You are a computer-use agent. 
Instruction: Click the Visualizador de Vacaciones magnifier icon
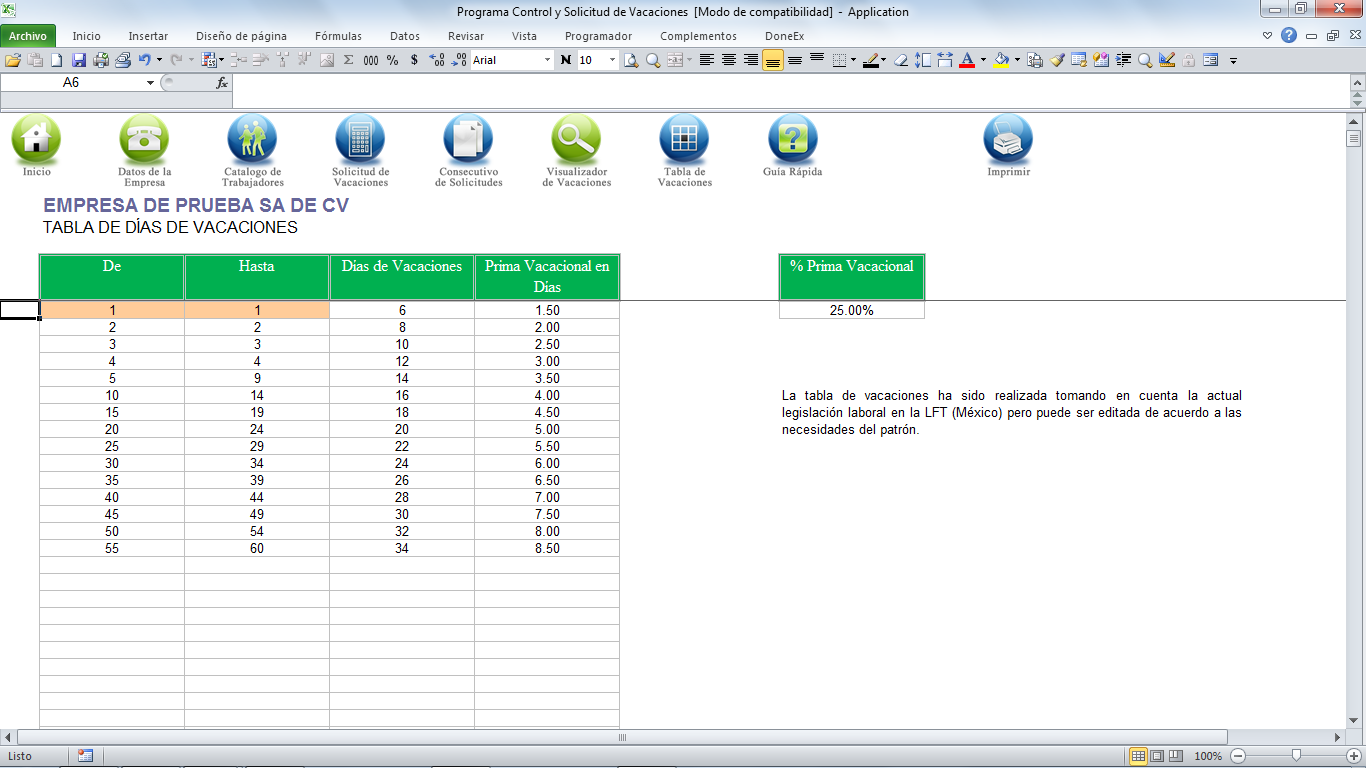click(x=576, y=140)
